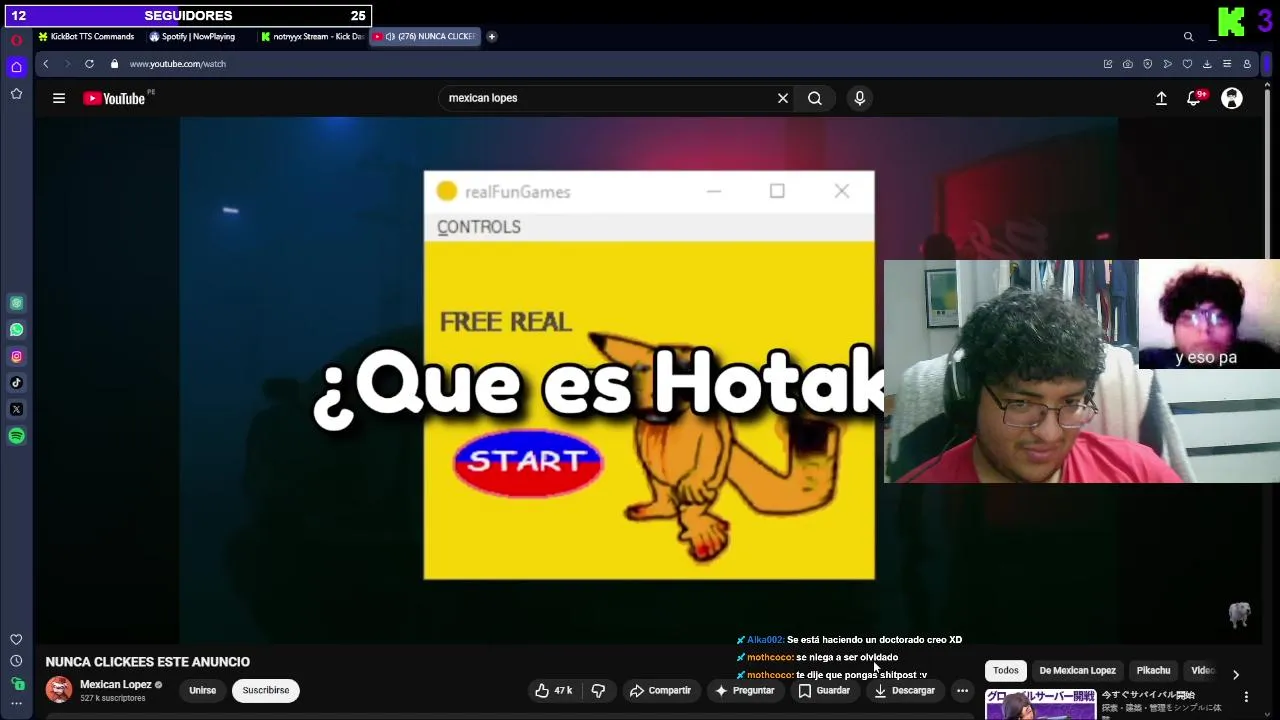Open TikTok in the Opera sidebar
The height and width of the screenshot is (720, 1280).
[16, 383]
